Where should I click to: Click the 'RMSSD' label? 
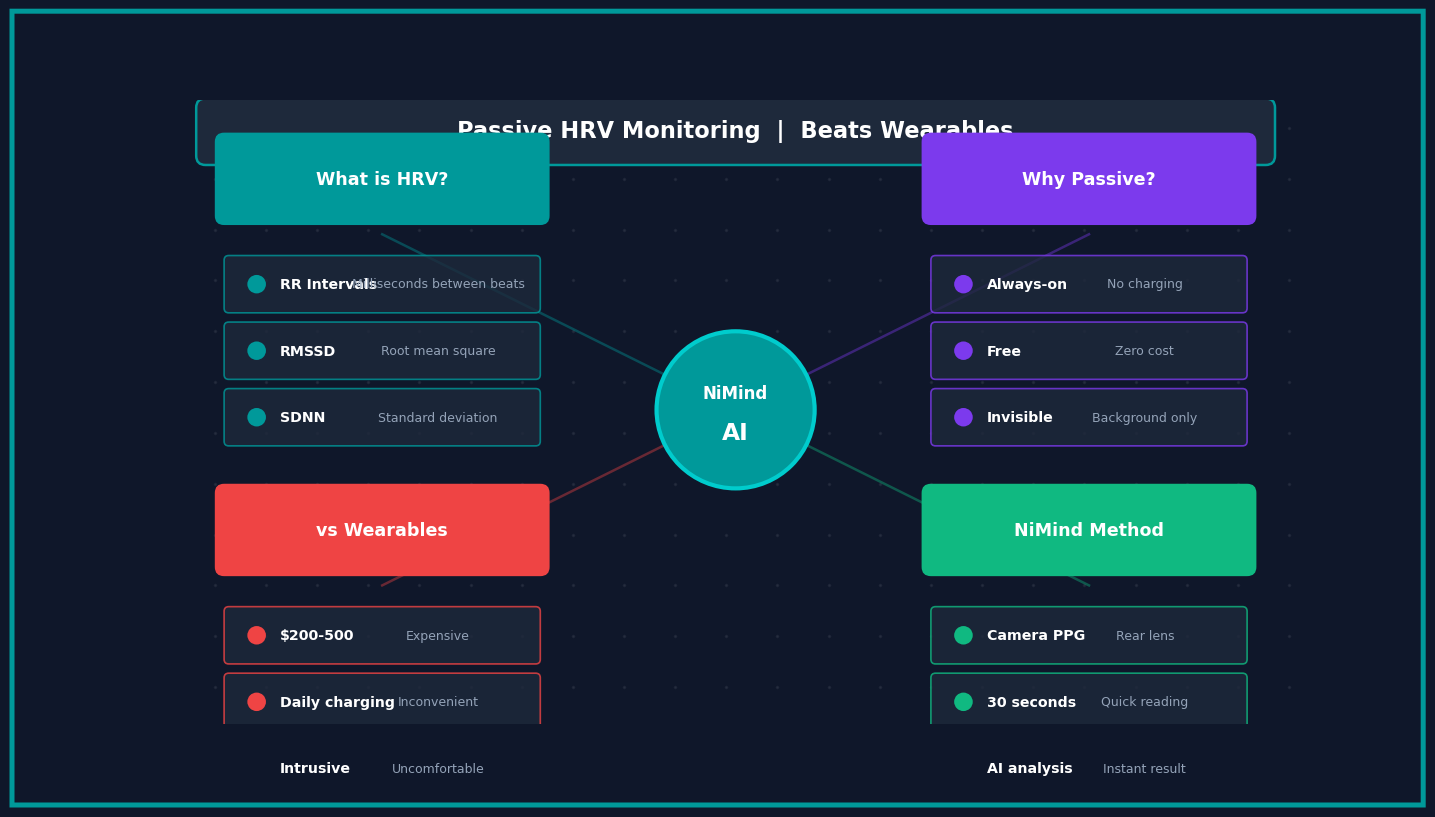[307, 352]
